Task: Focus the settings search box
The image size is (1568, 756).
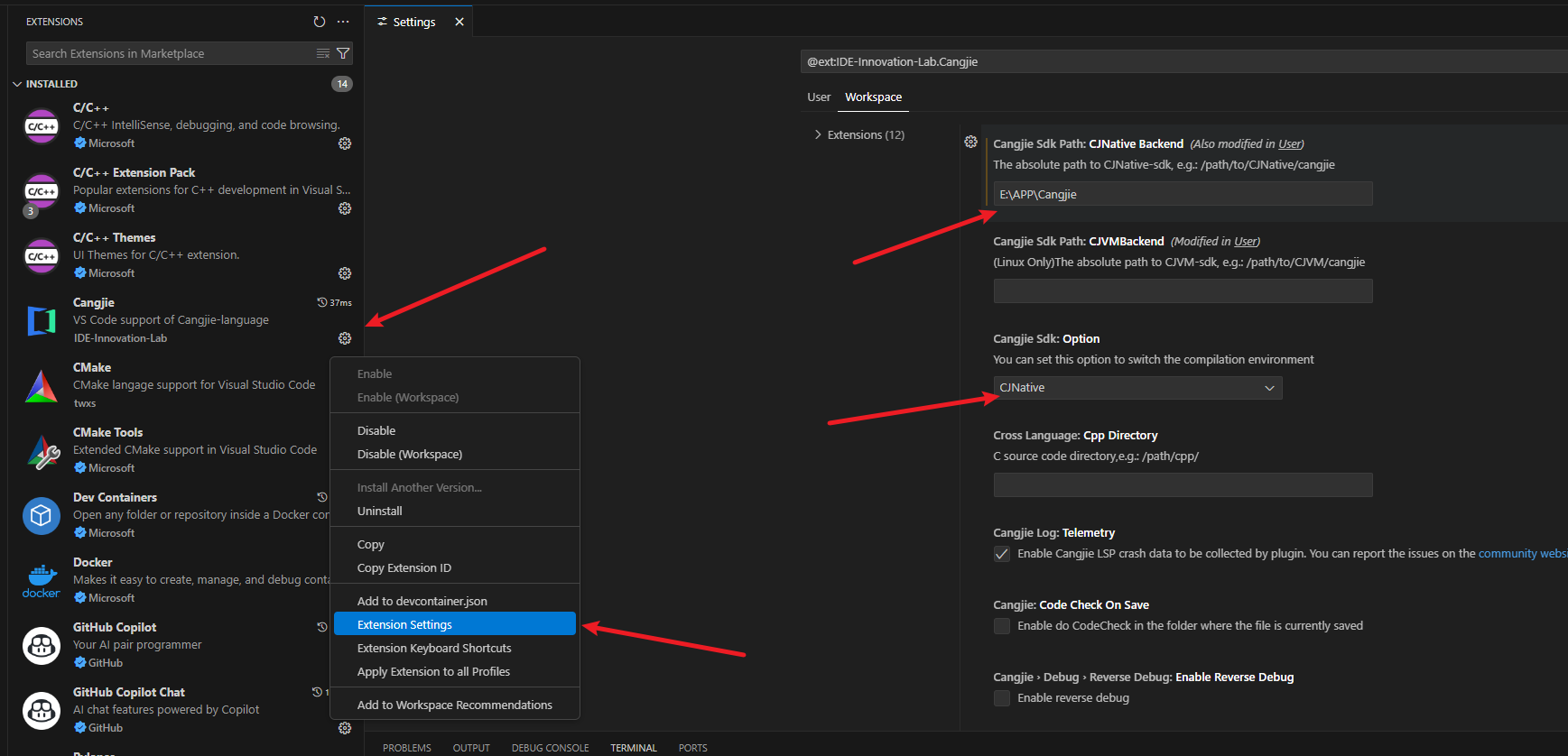Action: [1184, 61]
